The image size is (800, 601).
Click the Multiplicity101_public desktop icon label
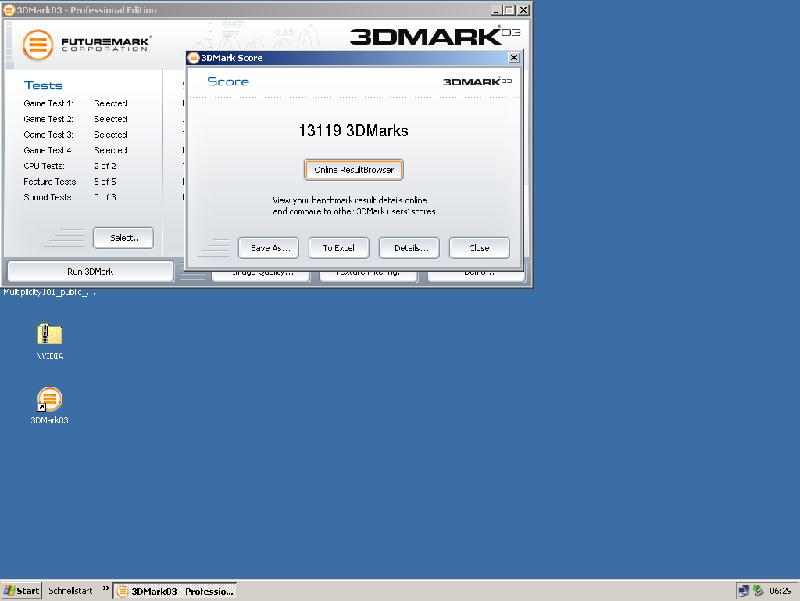click(x=49, y=292)
